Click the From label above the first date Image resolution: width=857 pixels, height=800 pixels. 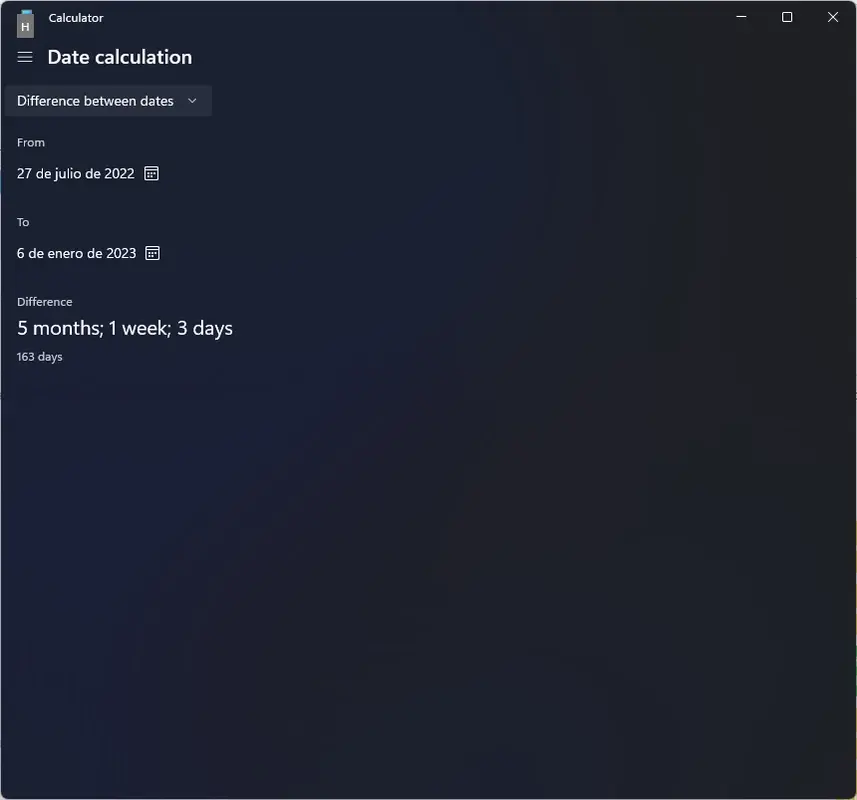point(30,141)
